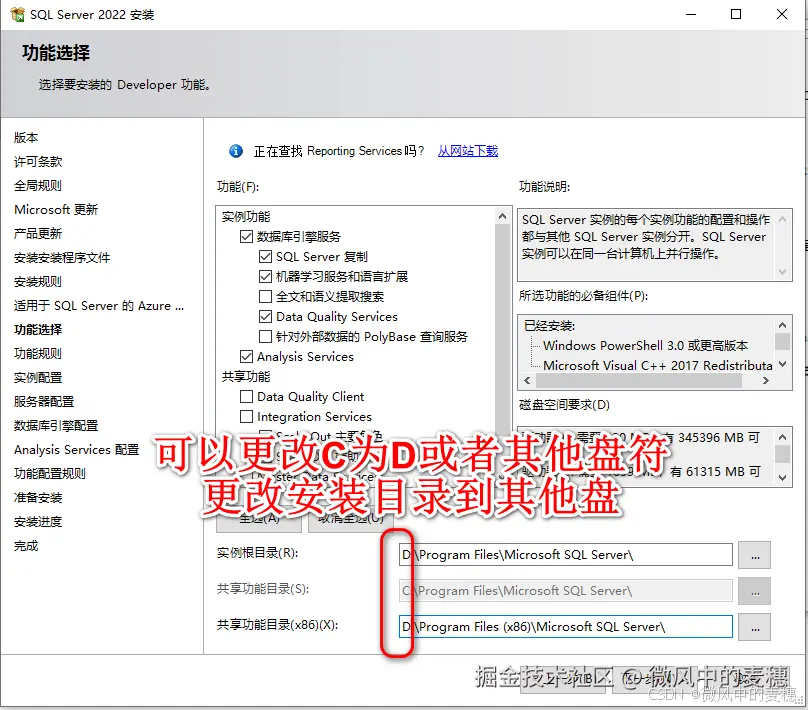The width and height of the screenshot is (808, 710).
Task: Click right arrow of prerequisites horizontal scrollbar
Action: click(766, 381)
